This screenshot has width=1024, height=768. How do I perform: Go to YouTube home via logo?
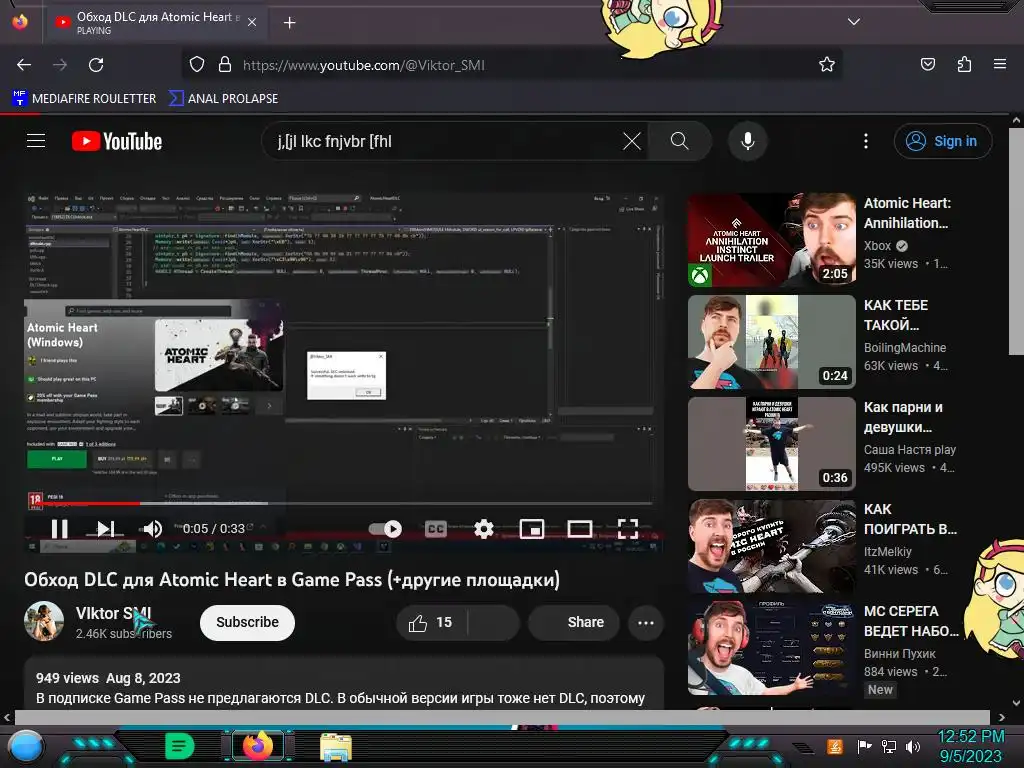tap(117, 141)
